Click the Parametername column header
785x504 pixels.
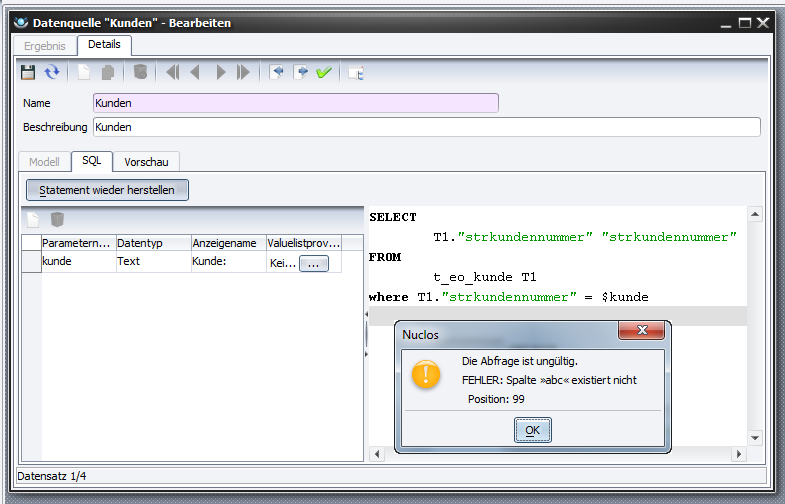pos(79,243)
